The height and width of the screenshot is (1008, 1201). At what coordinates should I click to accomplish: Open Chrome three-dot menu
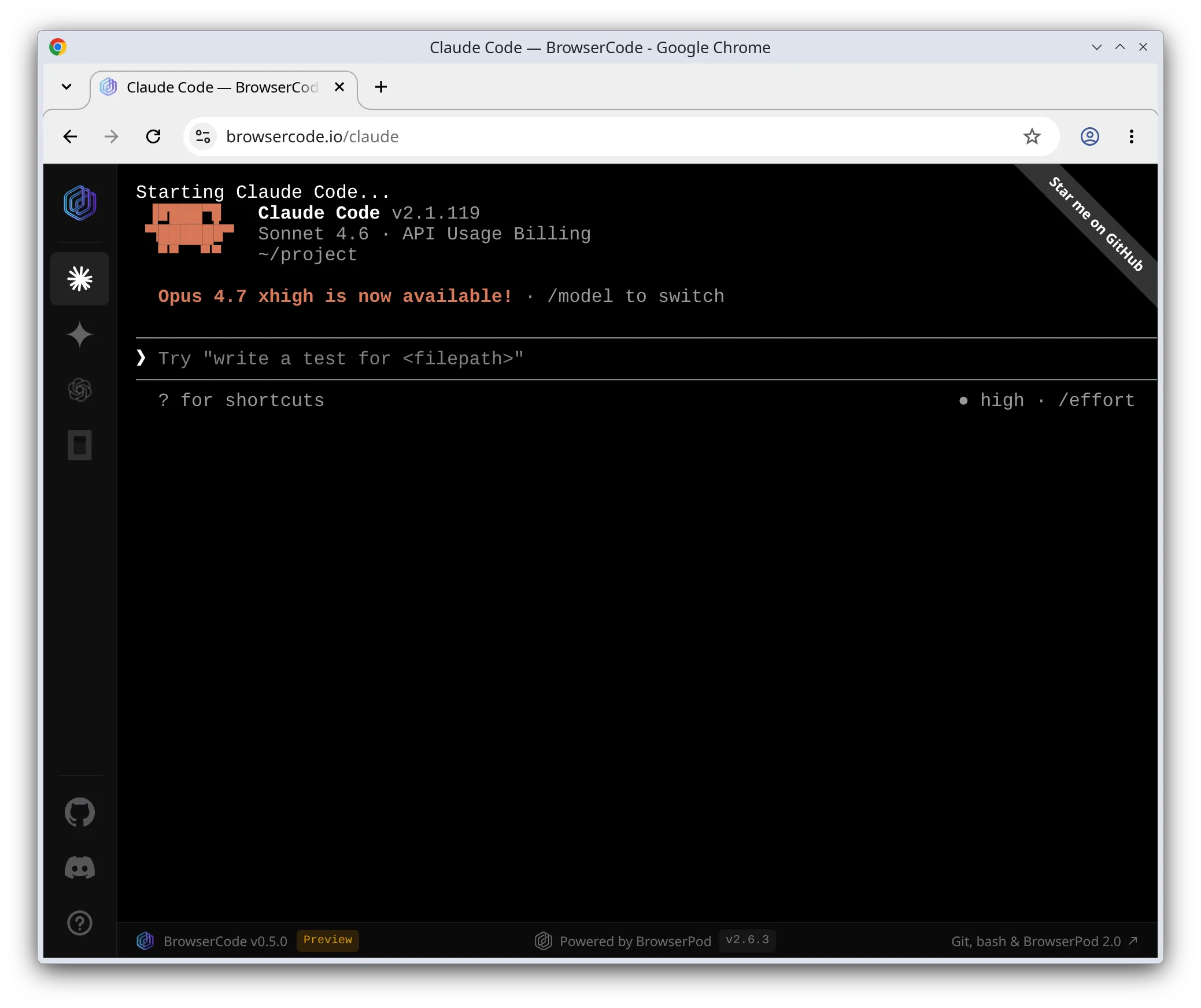(x=1132, y=136)
